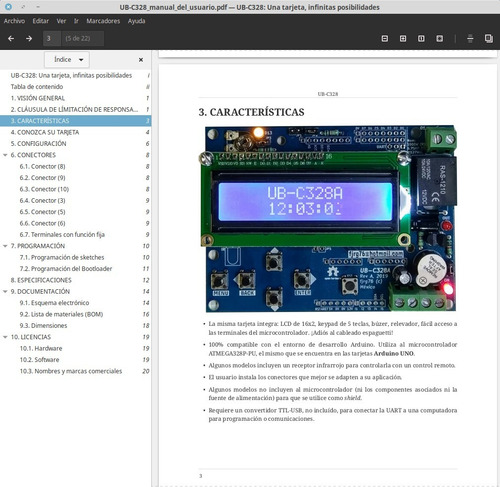
Task: Click the original size (1:1) zoom icon
Action: coord(421,38)
